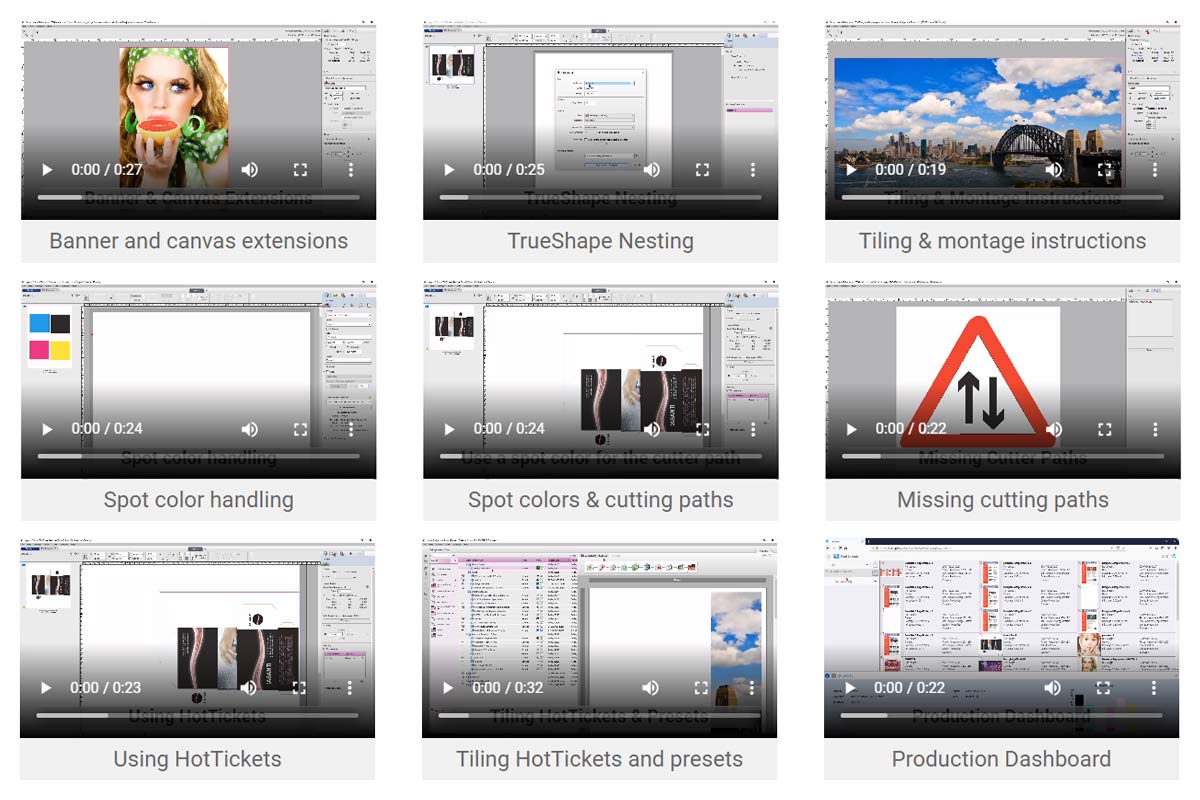
Task: Toggle sound on Spot color handling video
Action: click(x=249, y=429)
